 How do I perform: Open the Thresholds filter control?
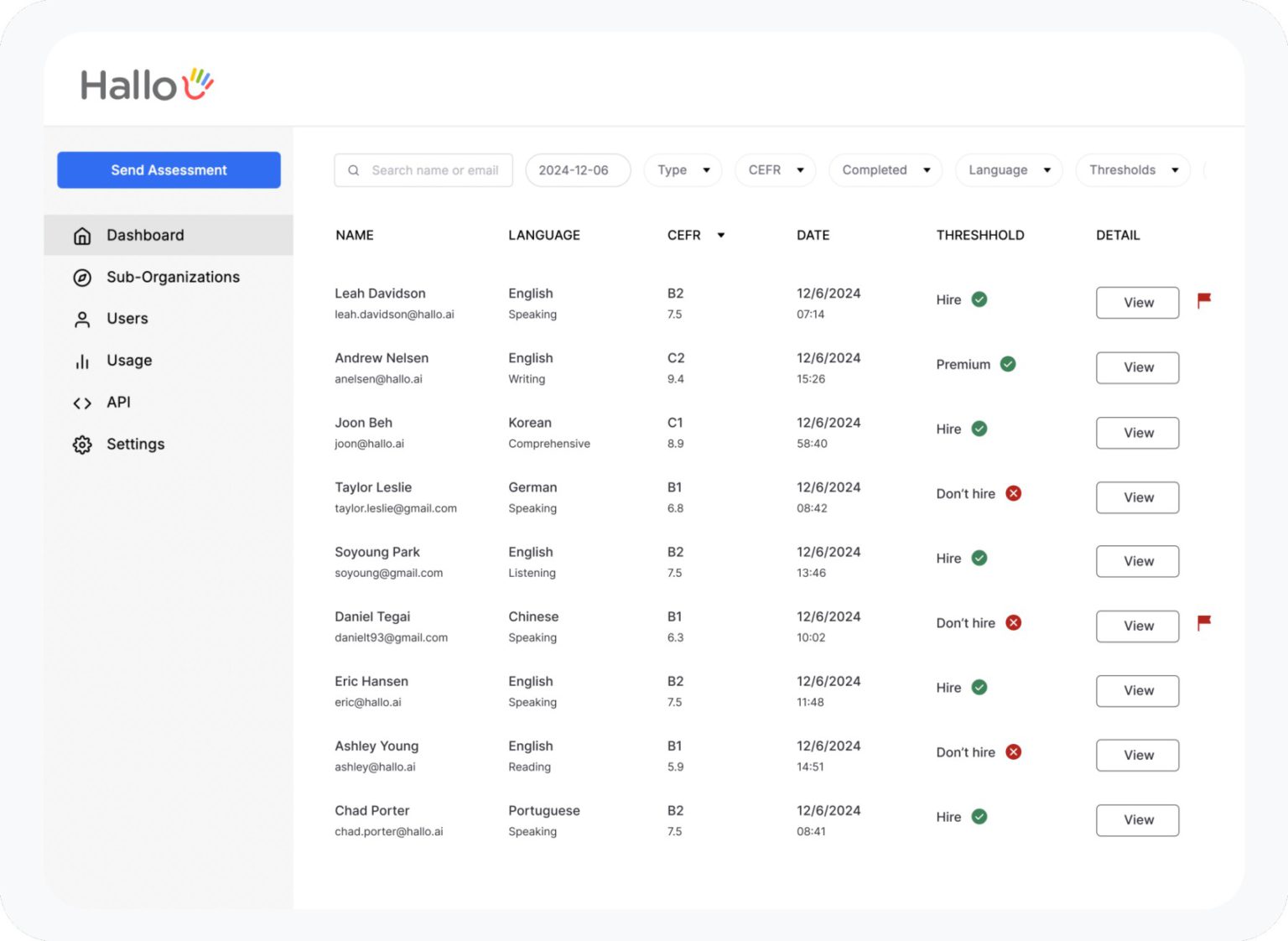click(1132, 170)
